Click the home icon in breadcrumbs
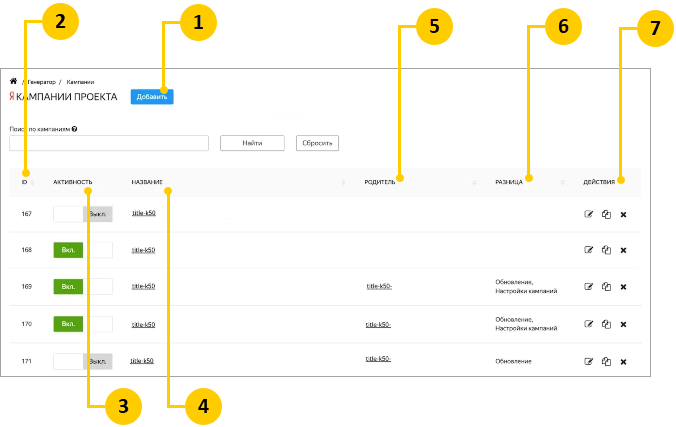The image size is (676, 427). click(x=13, y=81)
